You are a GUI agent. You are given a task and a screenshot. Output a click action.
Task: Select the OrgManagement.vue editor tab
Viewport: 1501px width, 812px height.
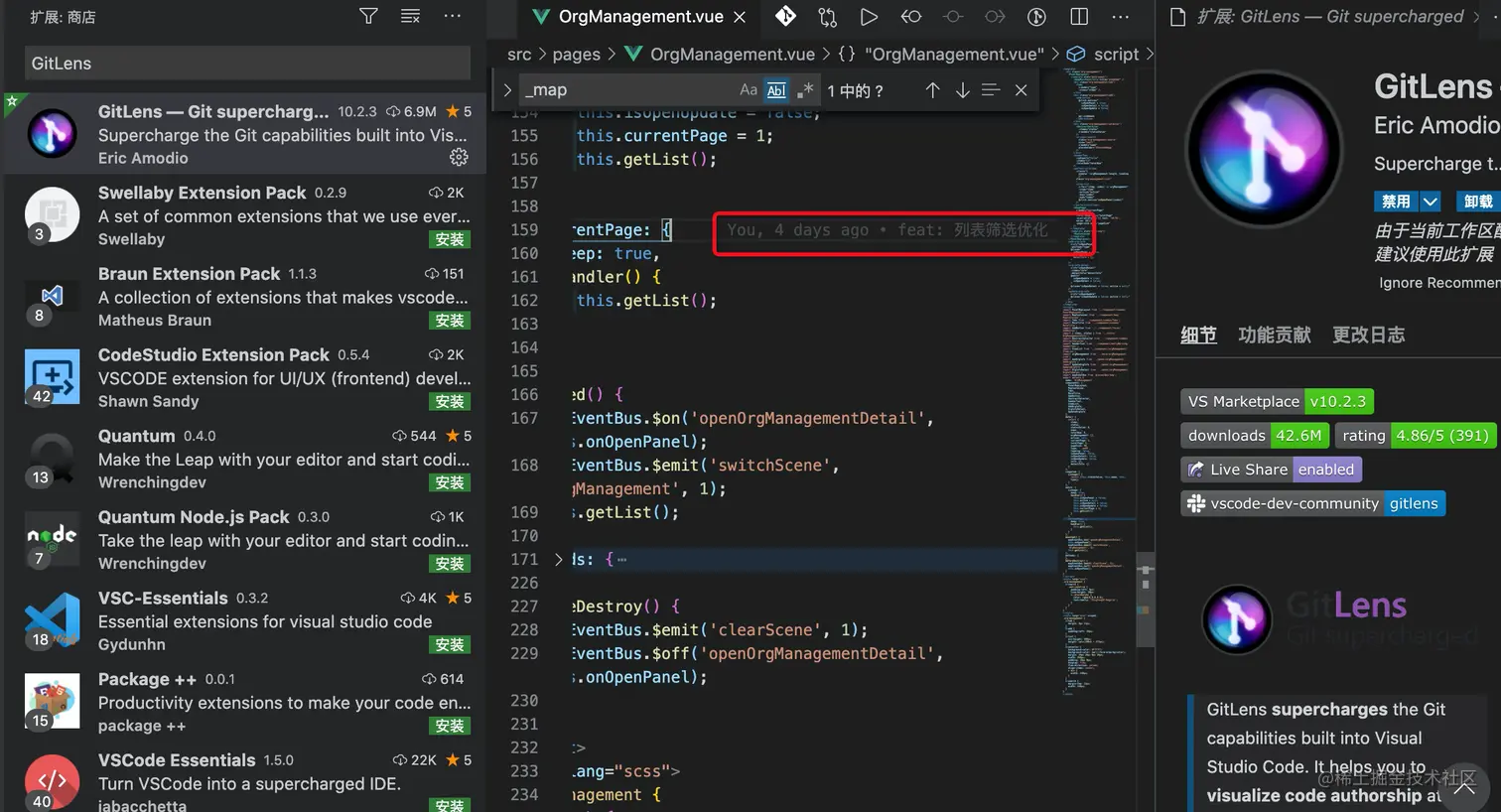pos(640,17)
